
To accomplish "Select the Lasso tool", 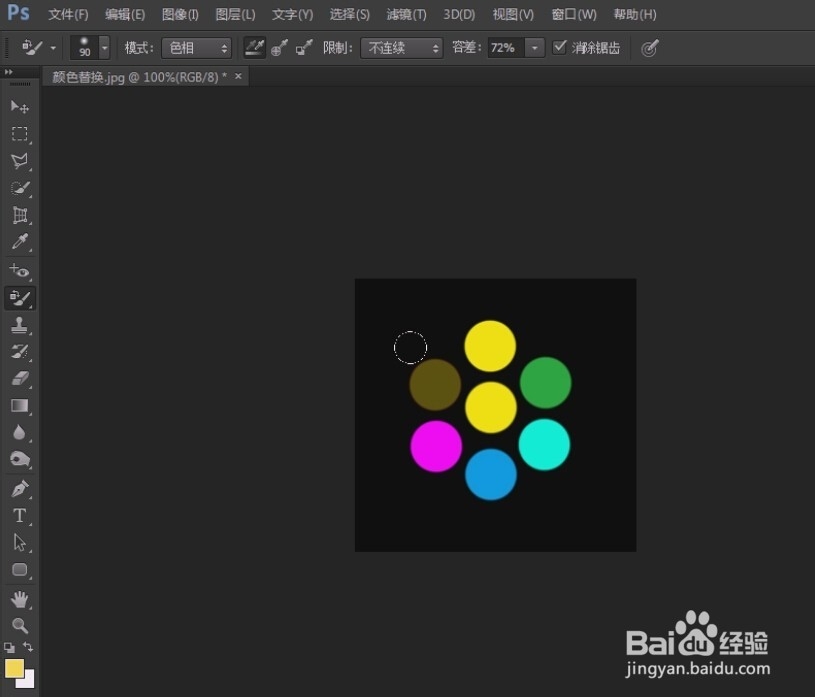I will tap(20, 161).
